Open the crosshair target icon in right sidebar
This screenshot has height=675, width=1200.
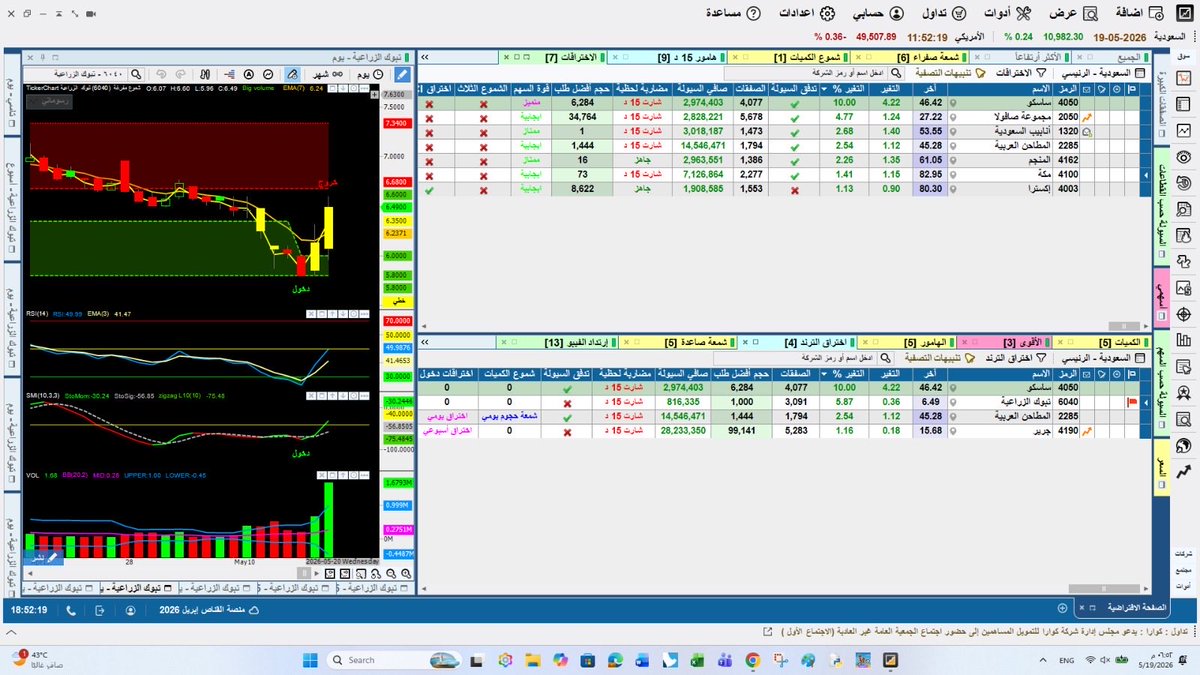[x=1184, y=315]
